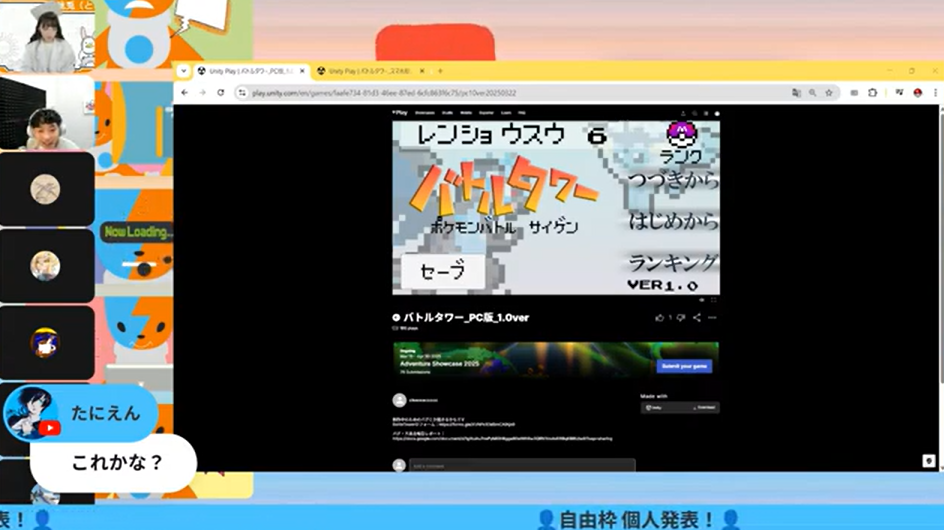Close the second Unity Play tab
Image resolution: width=944 pixels, height=530 pixels.
click(422, 71)
